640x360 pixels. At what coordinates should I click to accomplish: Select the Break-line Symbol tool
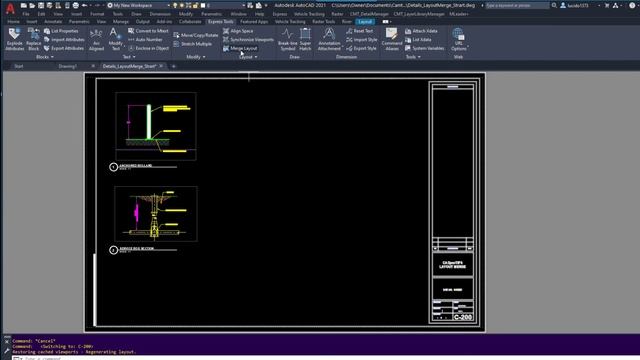tap(287, 39)
